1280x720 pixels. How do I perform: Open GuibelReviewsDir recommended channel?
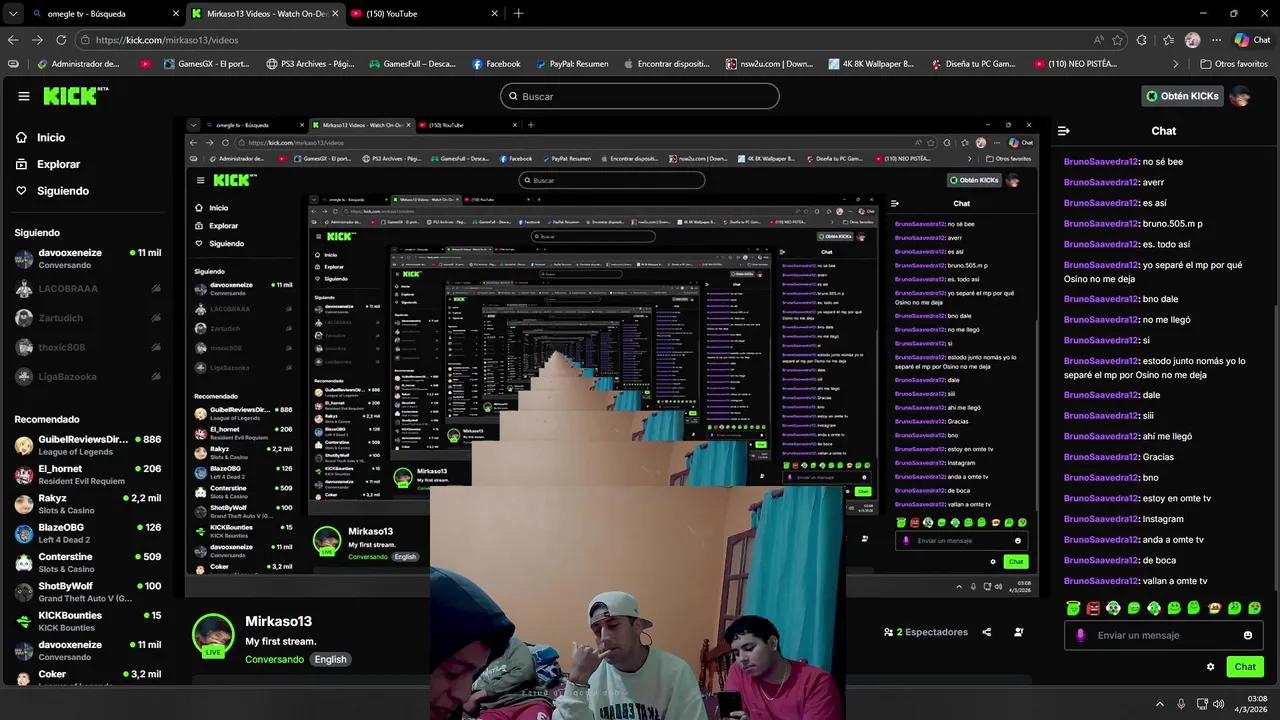click(88, 445)
